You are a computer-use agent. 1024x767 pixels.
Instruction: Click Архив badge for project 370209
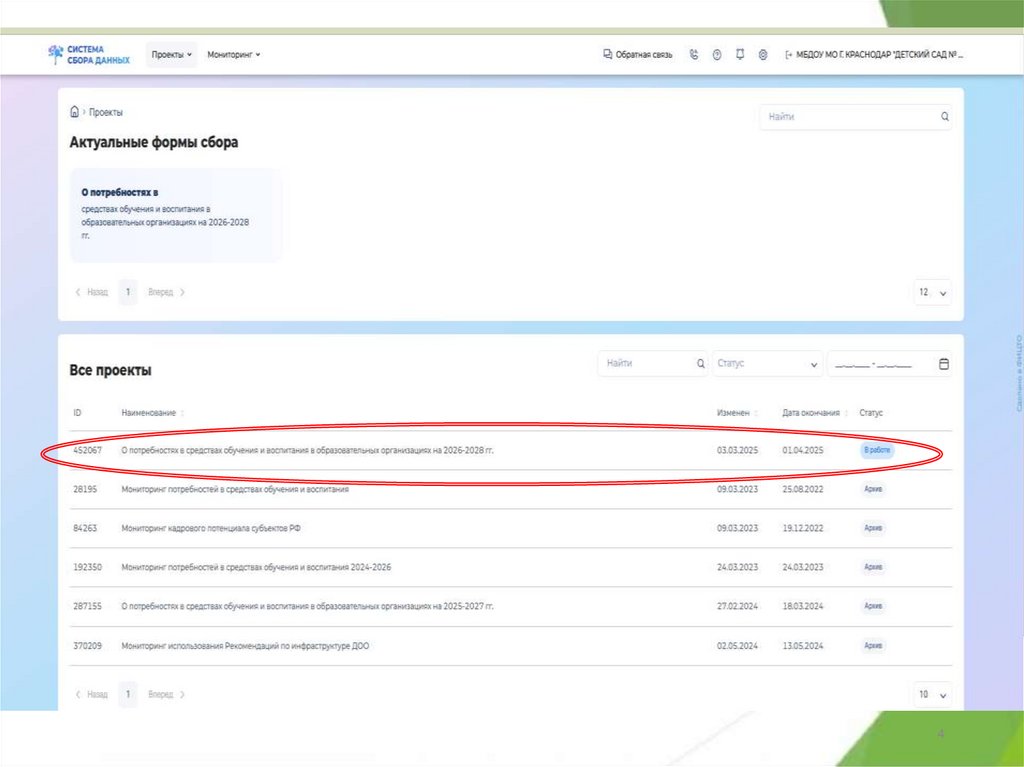click(873, 645)
